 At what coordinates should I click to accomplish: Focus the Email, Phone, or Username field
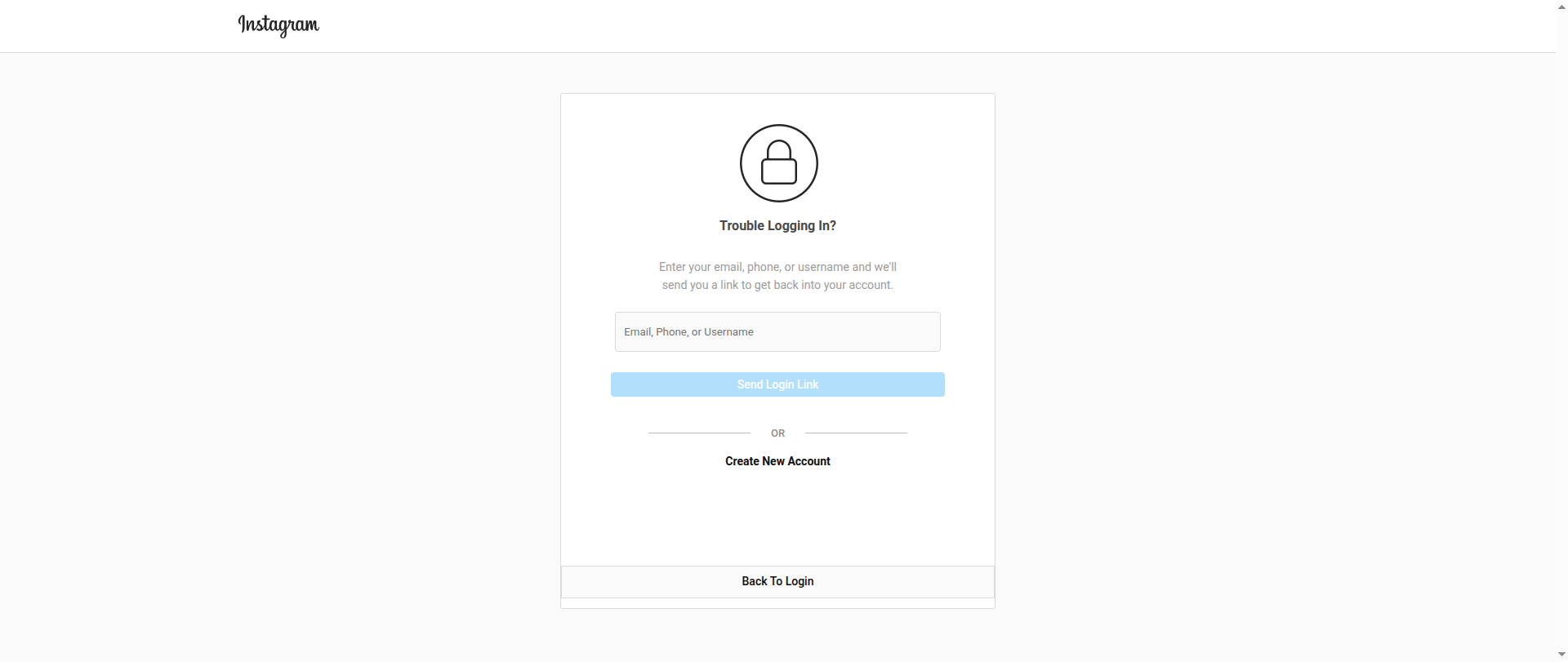pyautogui.click(x=777, y=331)
